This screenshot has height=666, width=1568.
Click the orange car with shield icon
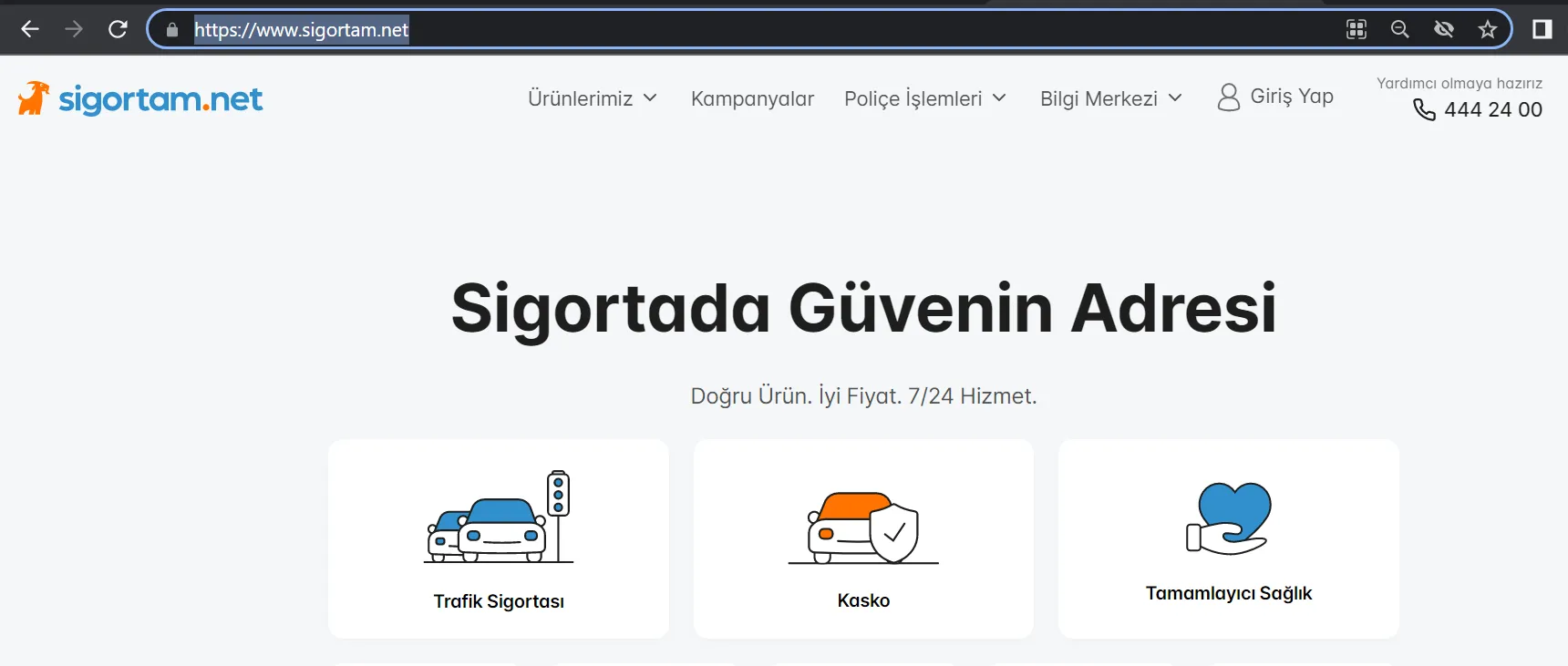[863, 528]
